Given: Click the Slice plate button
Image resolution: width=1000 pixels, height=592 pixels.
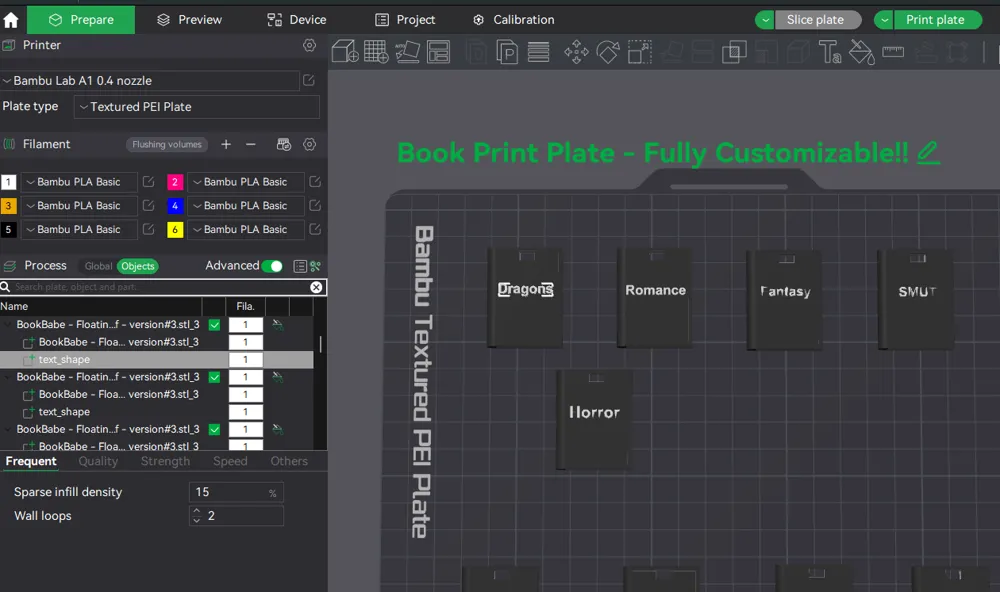Looking at the screenshot, I should click(x=818, y=20).
